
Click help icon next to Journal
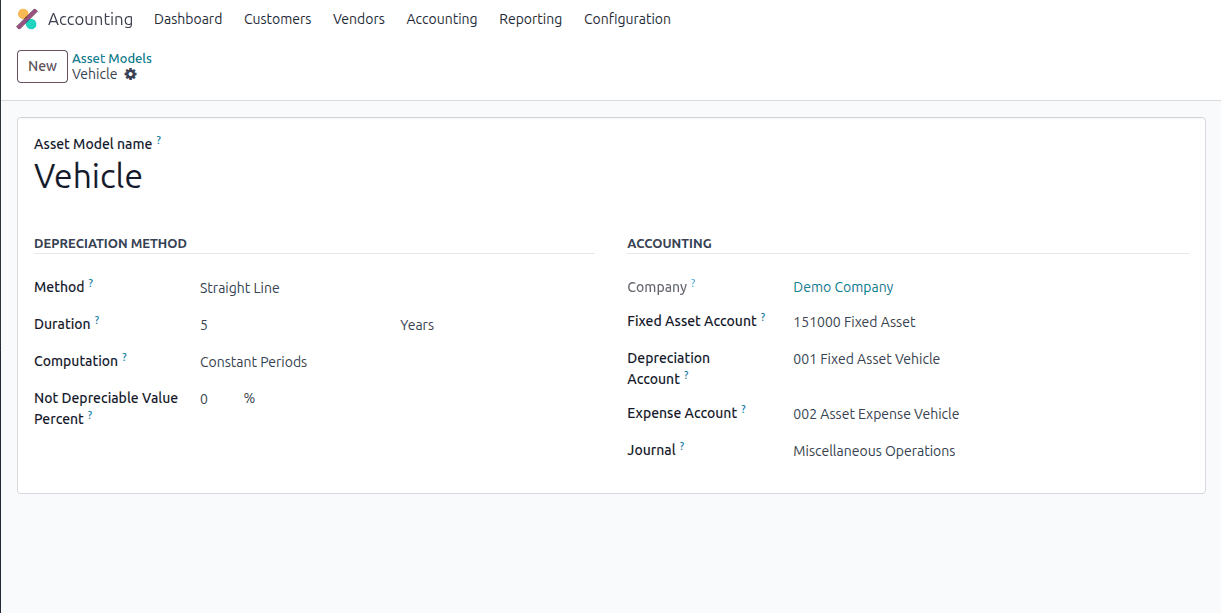pyautogui.click(x=683, y=445)
